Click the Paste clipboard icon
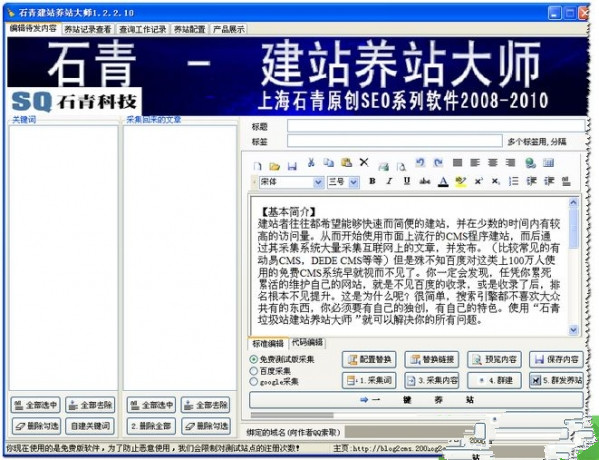Screen dimensions: 599x460 [x=346, y=163]
